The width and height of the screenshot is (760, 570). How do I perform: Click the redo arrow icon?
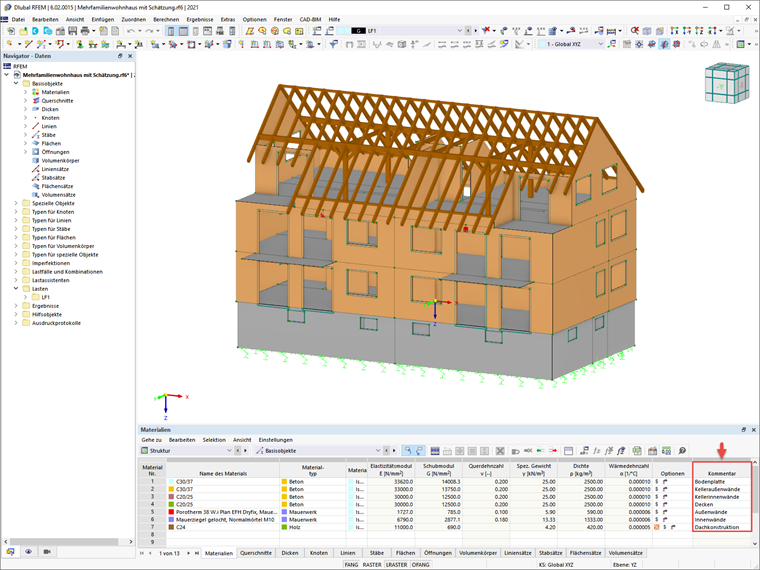[x=149, y=31]
